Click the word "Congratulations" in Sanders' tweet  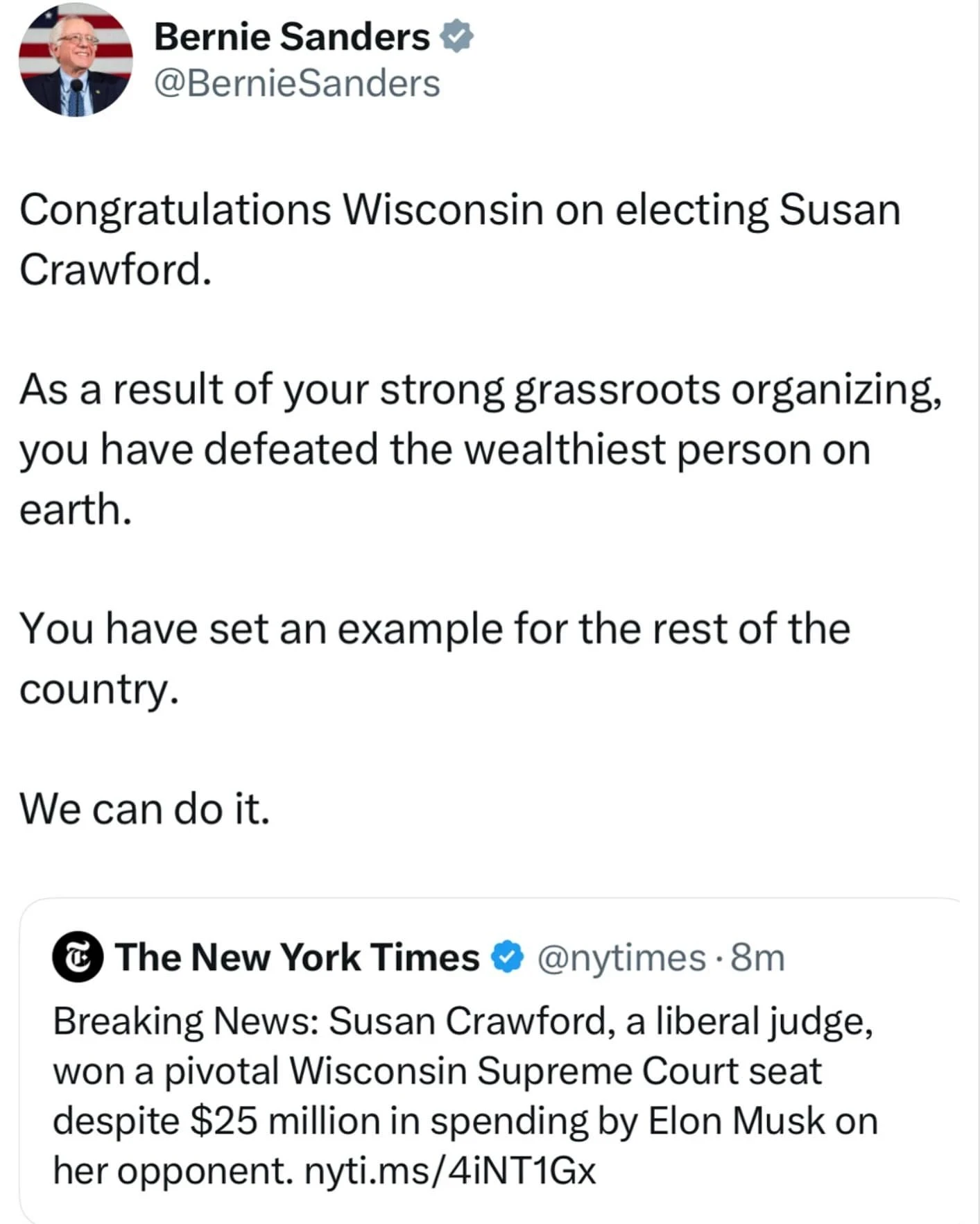tap(175, 210)
